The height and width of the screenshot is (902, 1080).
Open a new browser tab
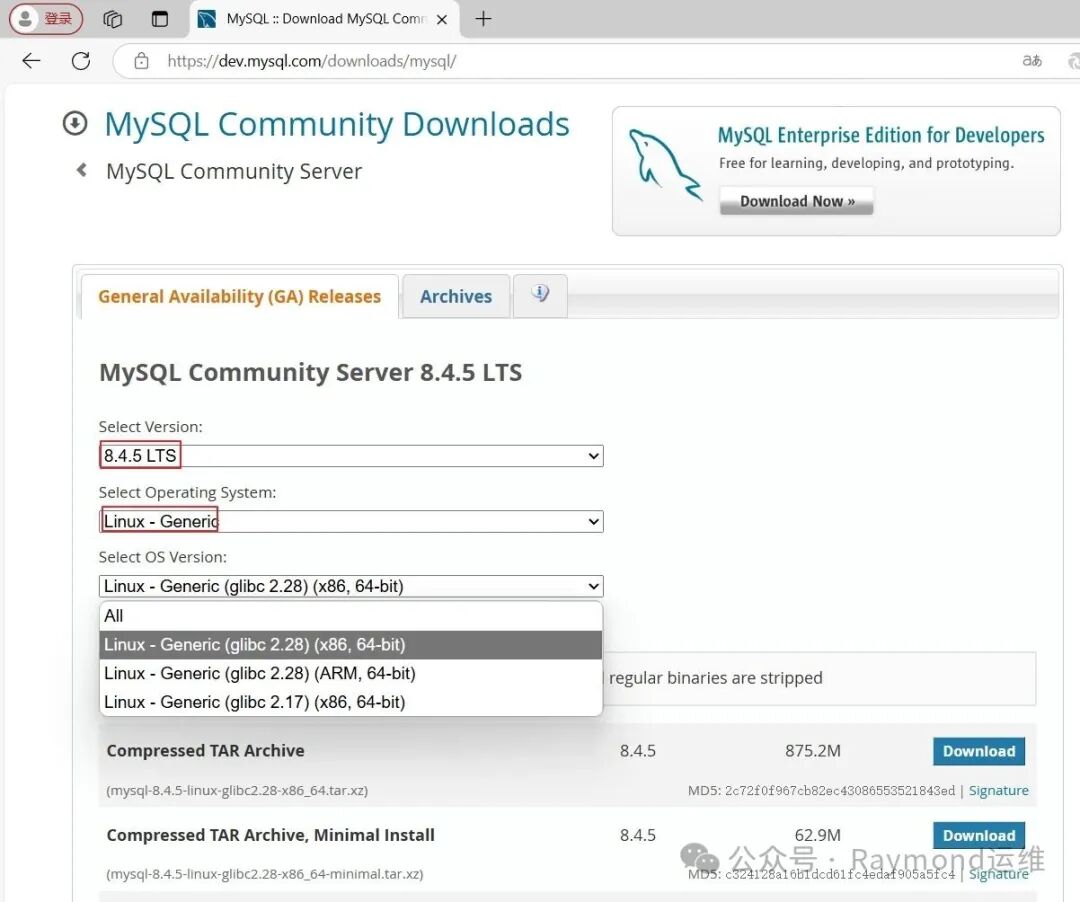click(484, 19)
